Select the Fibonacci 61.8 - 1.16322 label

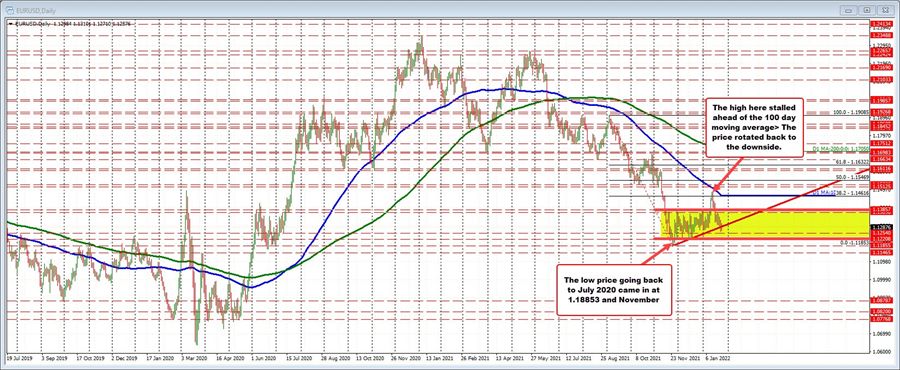[x=853, y=162]
